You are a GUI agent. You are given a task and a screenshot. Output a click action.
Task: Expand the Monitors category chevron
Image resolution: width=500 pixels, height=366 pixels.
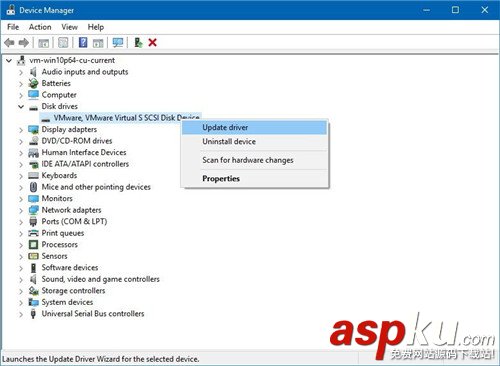coord(21,199)
